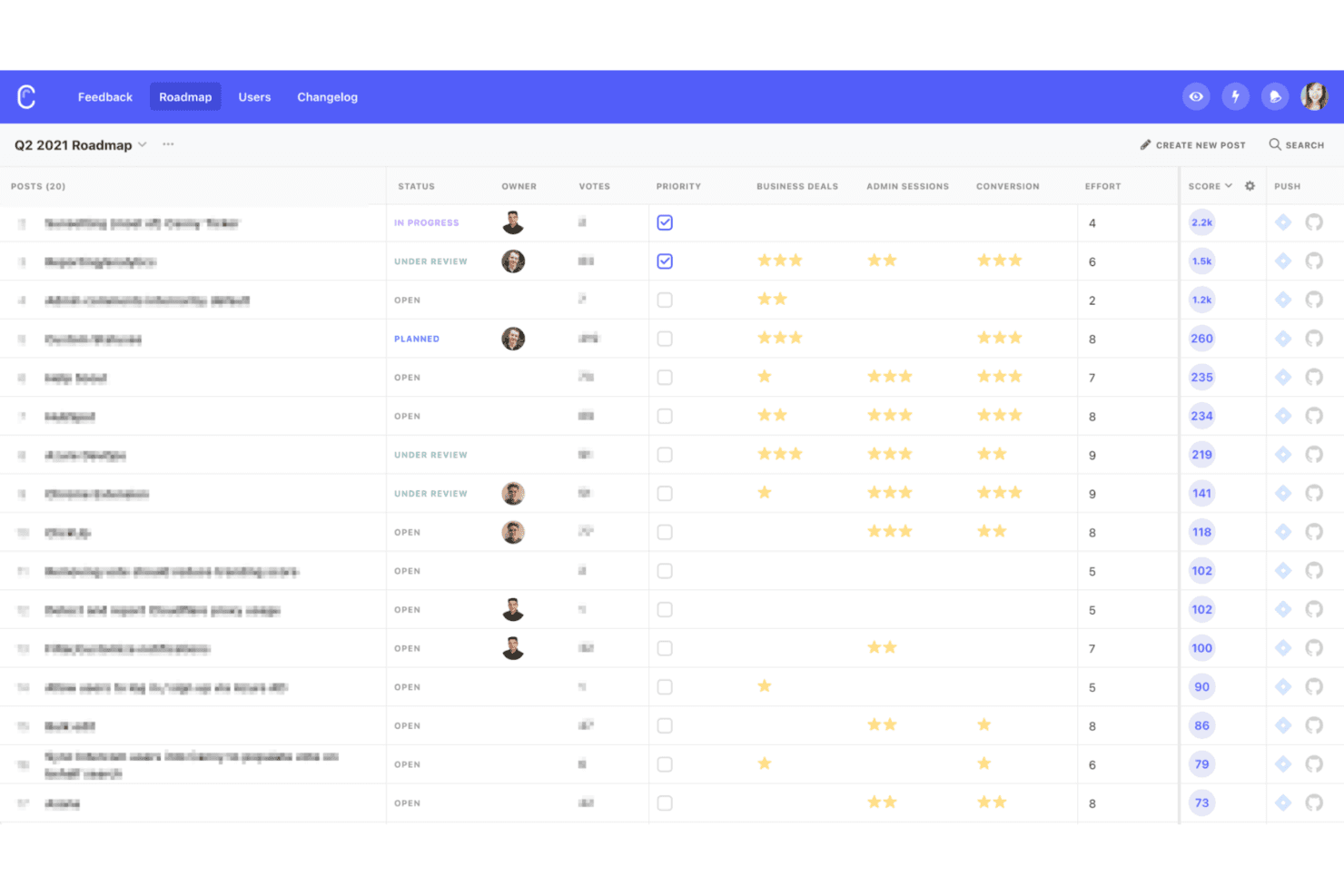Go to the Feedback tab
The height and width of the screenshot is (896, 1344).
(105, 97)
